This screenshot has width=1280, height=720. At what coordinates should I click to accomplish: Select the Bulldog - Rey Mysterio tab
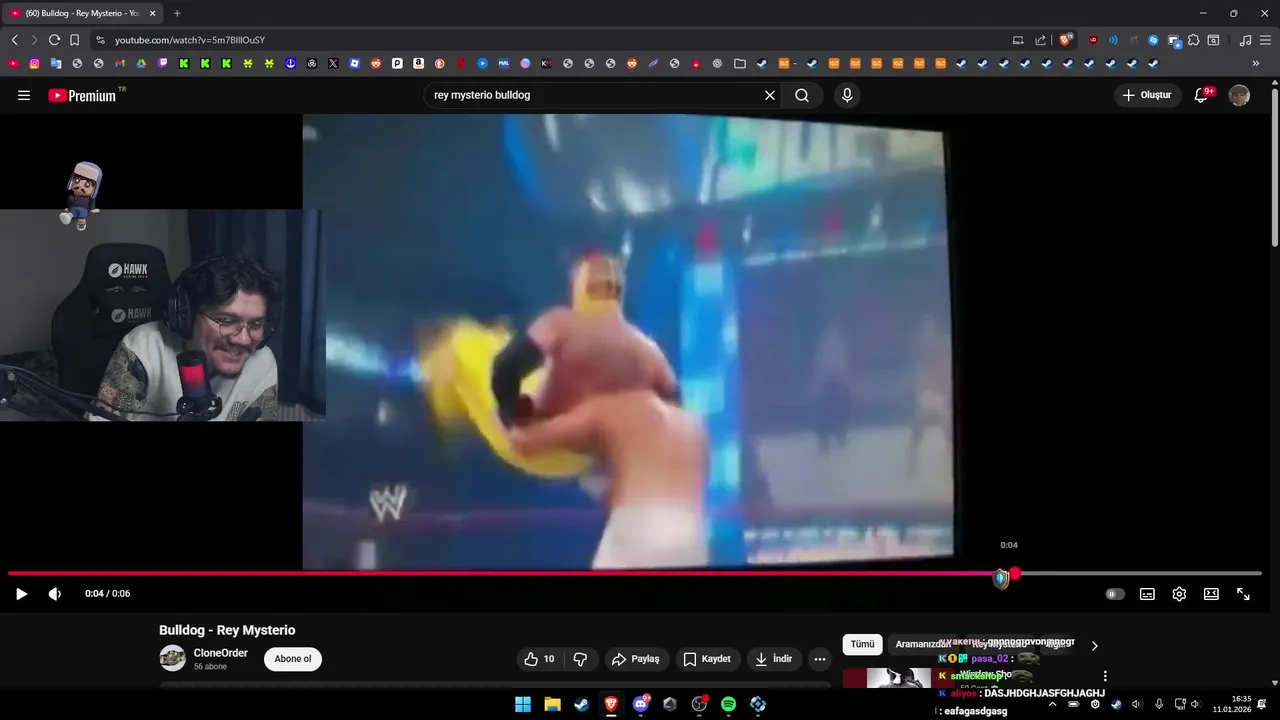point(83,13)
